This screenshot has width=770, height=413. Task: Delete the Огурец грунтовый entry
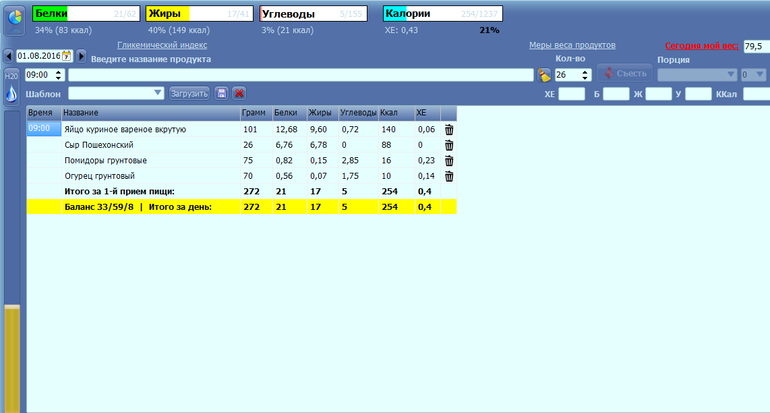coord(449,176)
